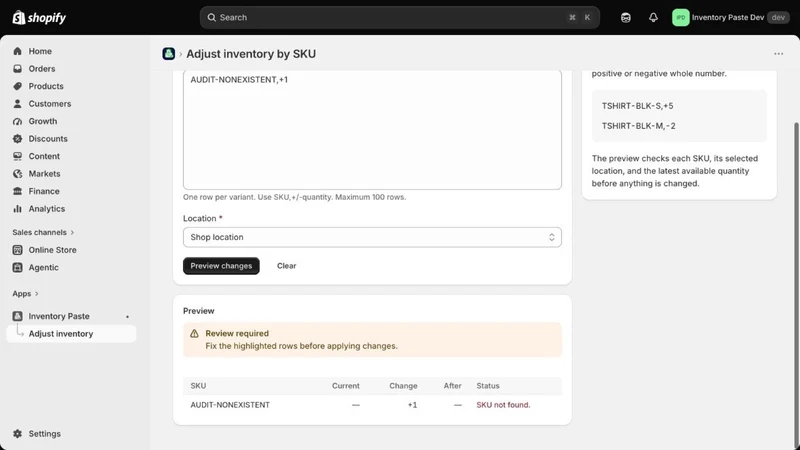
Task: Click the TSHIRT-BLK-S,+5 example text
Action: 637,106
